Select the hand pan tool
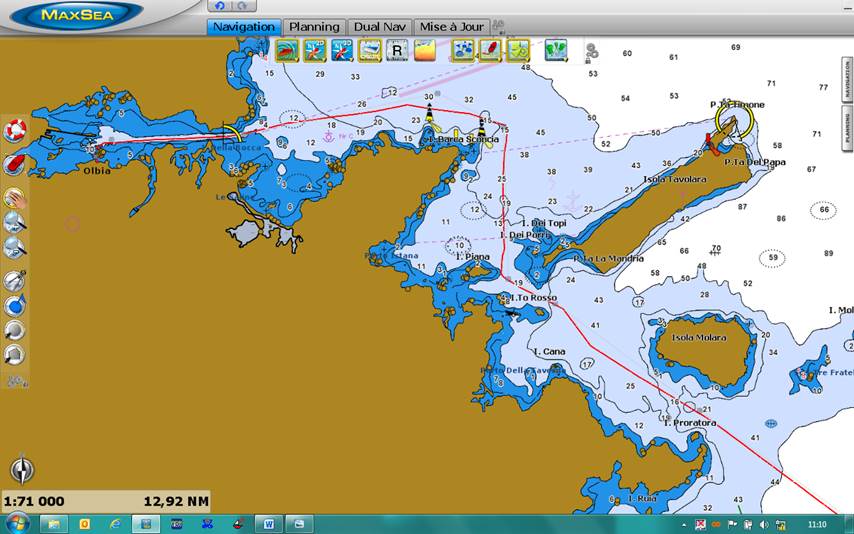Image resolution: width=854 pixels, height=534 pixels. tap(15, 197)
